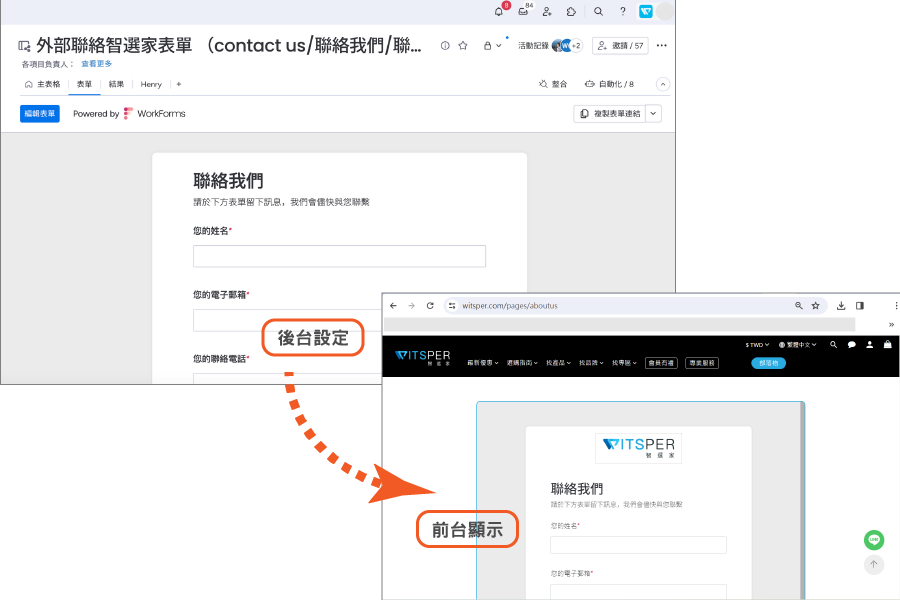Star the board as favorite

463,45
